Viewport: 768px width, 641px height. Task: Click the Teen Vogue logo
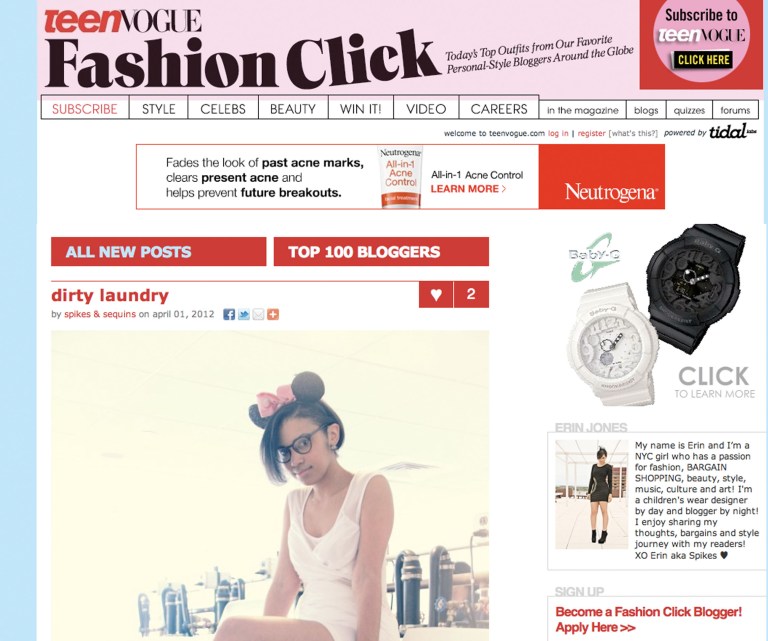pyautogui.click(x=123, y=21)
